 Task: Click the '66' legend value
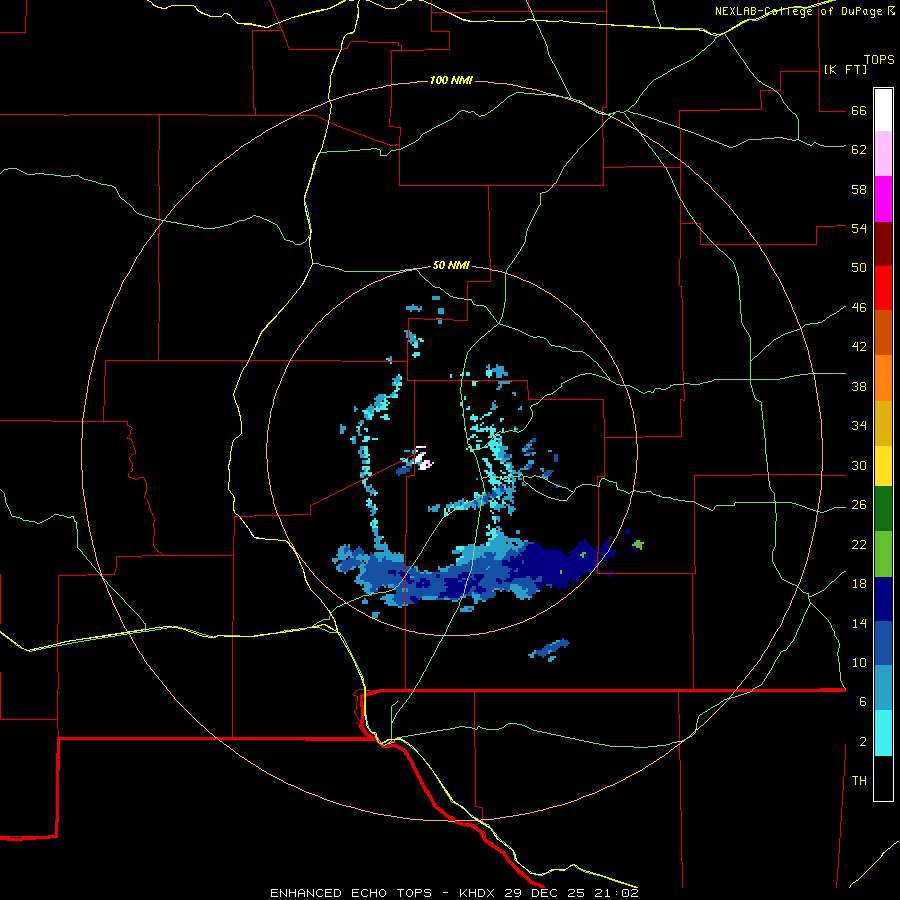pos(859,111)
